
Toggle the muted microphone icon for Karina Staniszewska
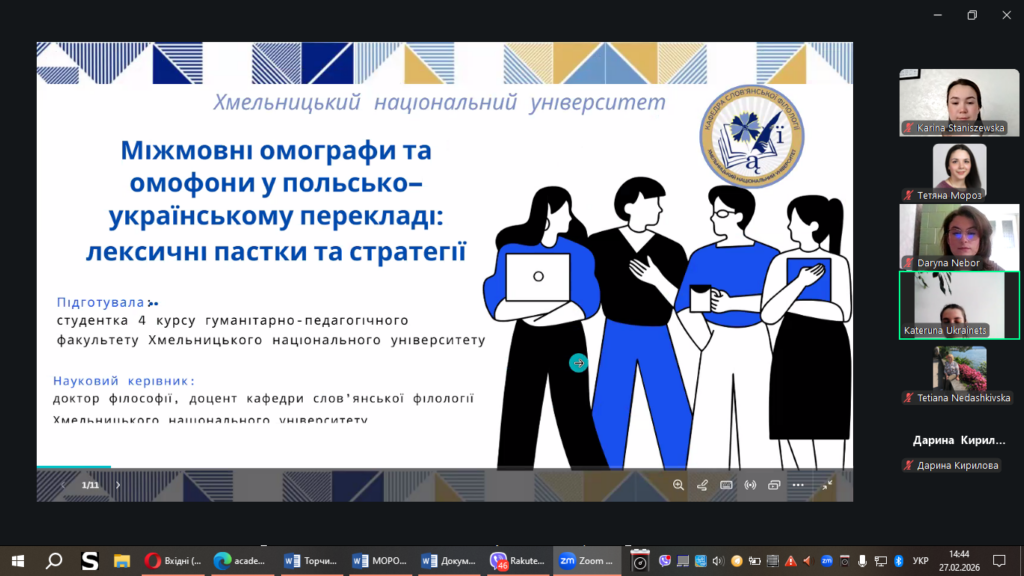pos(909,128)
